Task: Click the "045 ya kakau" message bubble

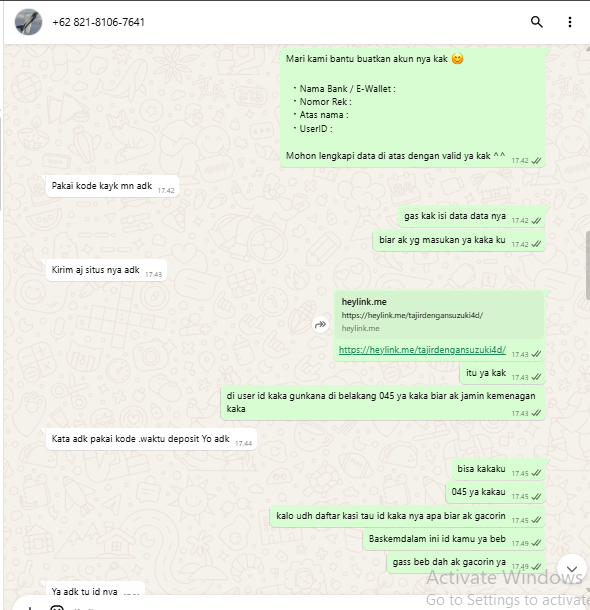Action: tap(495, 492)
